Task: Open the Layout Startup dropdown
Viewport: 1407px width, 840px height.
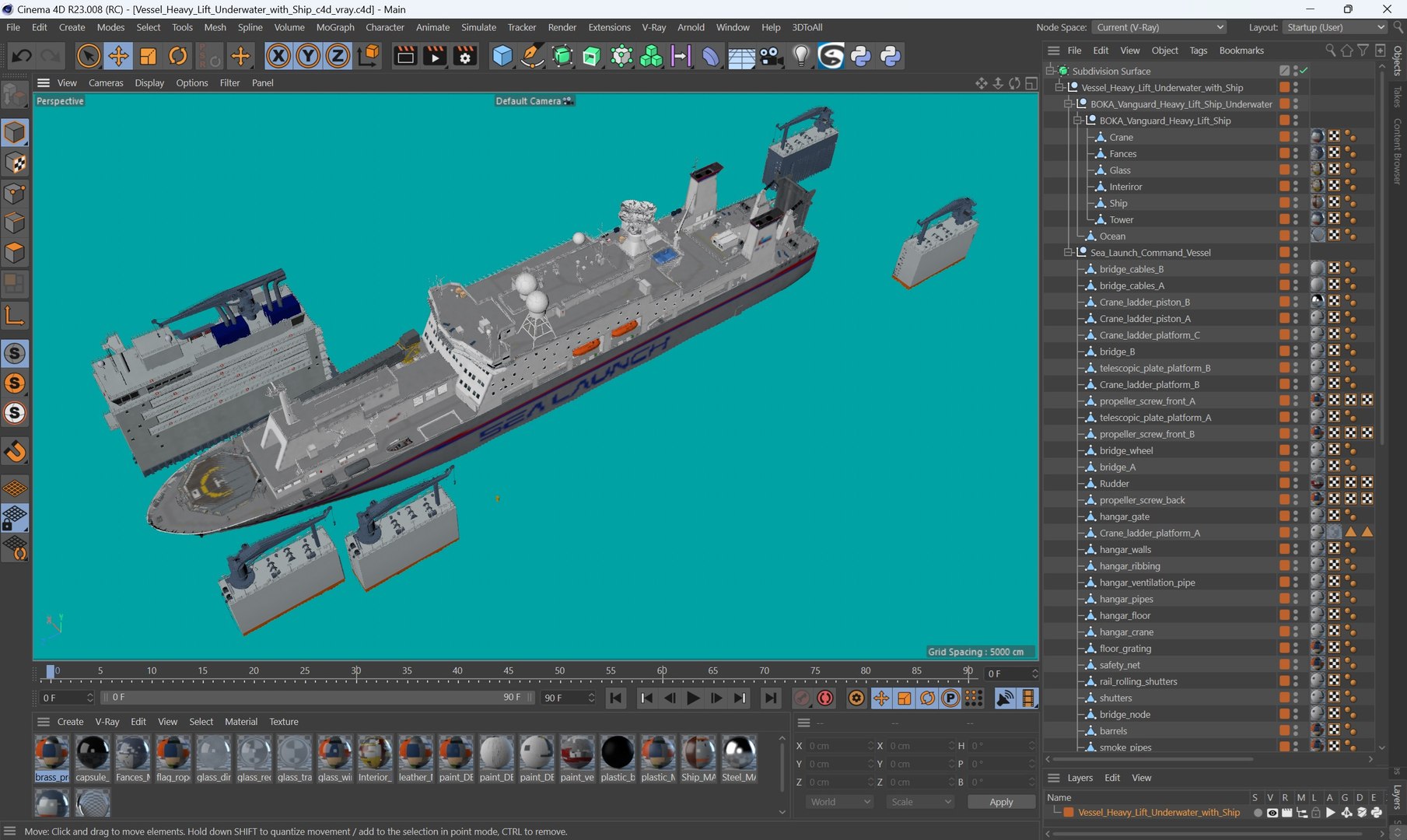Action: pyautogui.click(x=1335, y=27)
